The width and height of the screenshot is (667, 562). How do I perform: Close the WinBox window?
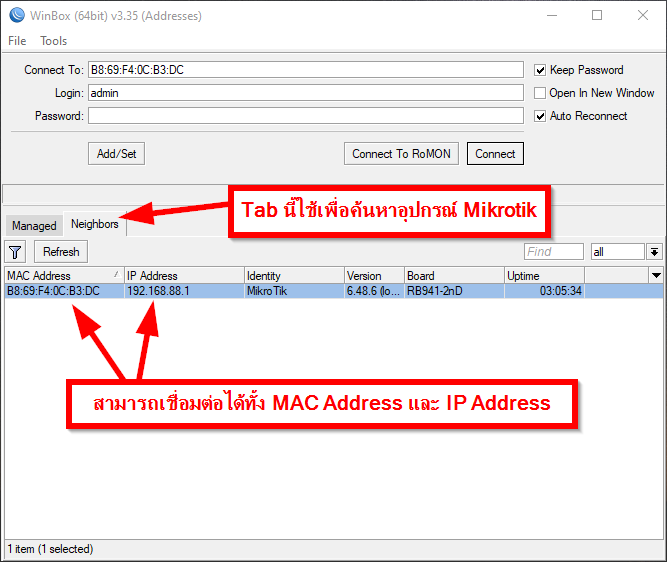(643, 15)
